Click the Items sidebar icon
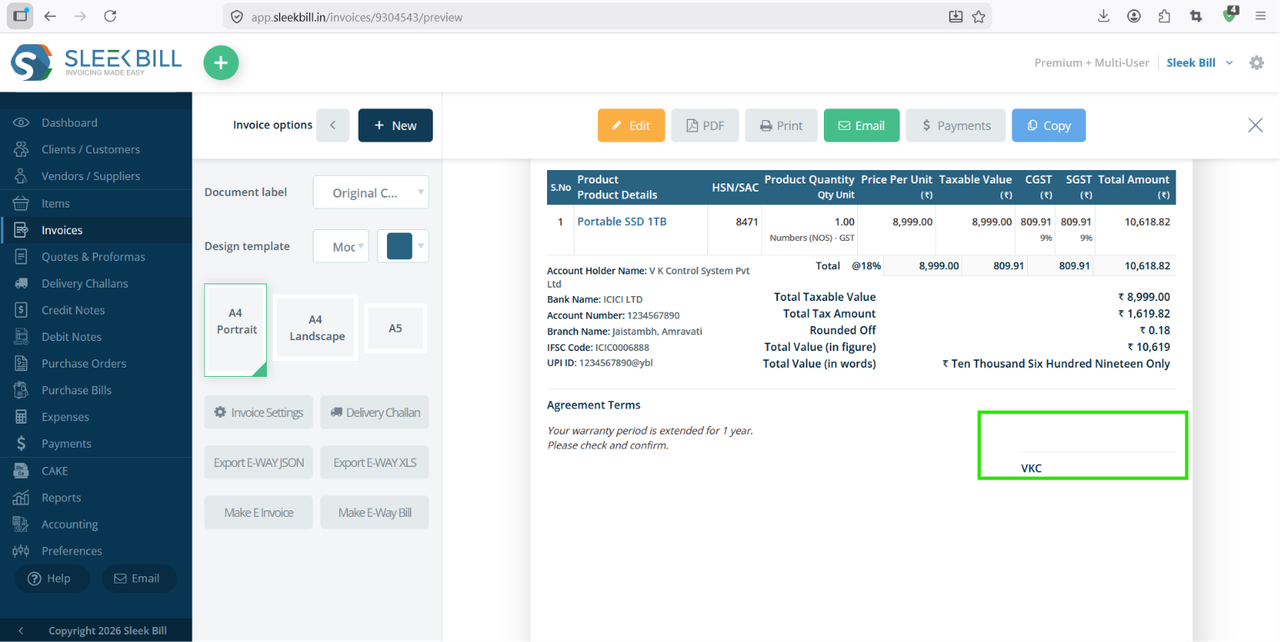Viewport: 1280px width, 642px height. (21, 203)
